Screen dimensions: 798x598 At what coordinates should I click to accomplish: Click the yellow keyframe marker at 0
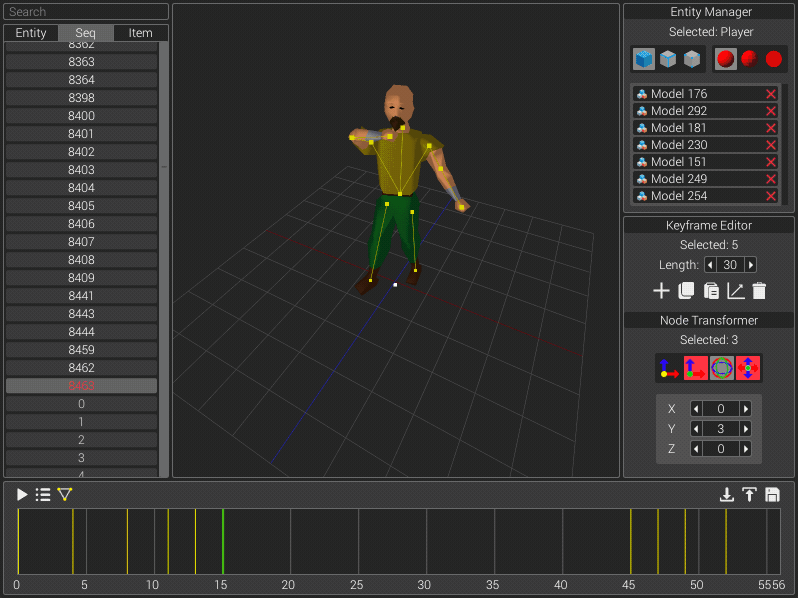18,541
